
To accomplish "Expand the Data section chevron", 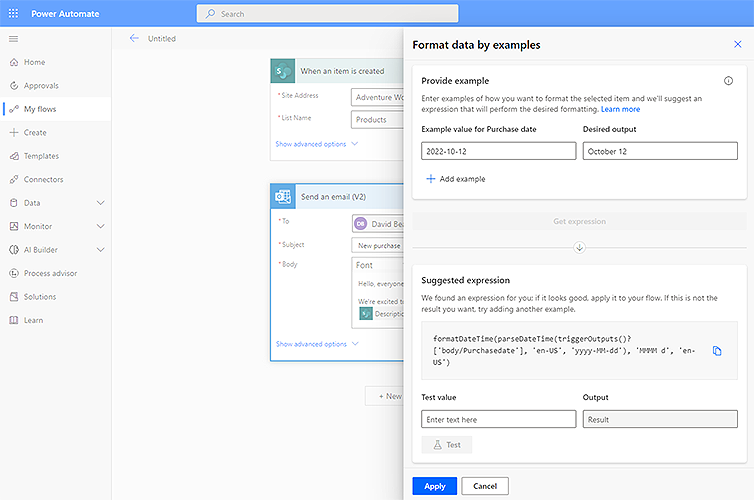I will coord(101,203).
